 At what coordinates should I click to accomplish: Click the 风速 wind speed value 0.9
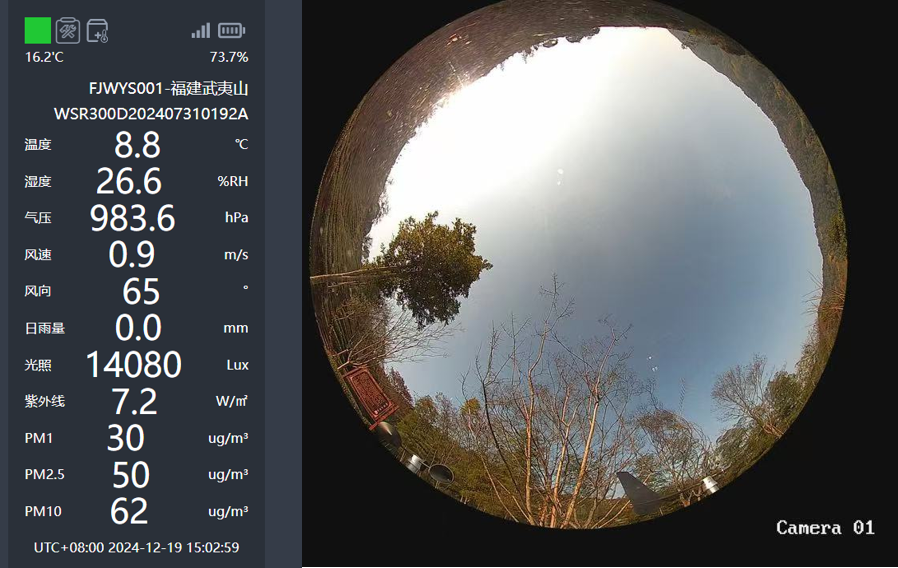click(132, 255)
